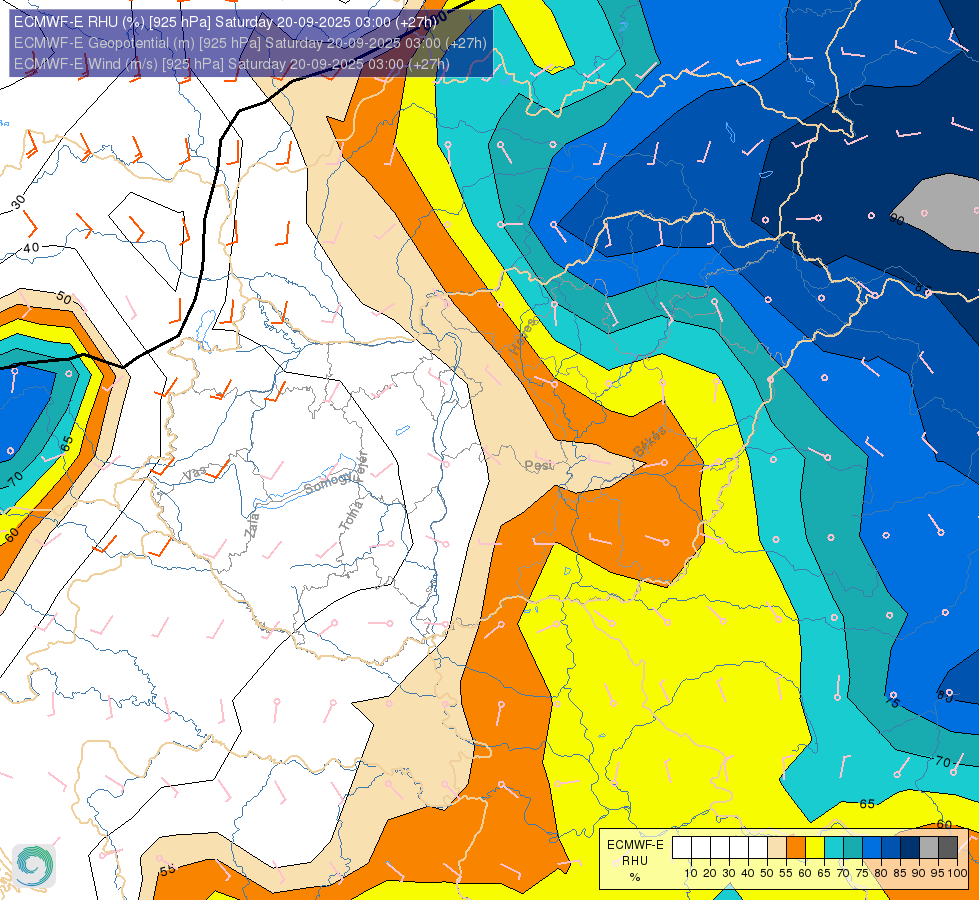Pick the beige 50–55% legend swatch

tap(777, 848)
